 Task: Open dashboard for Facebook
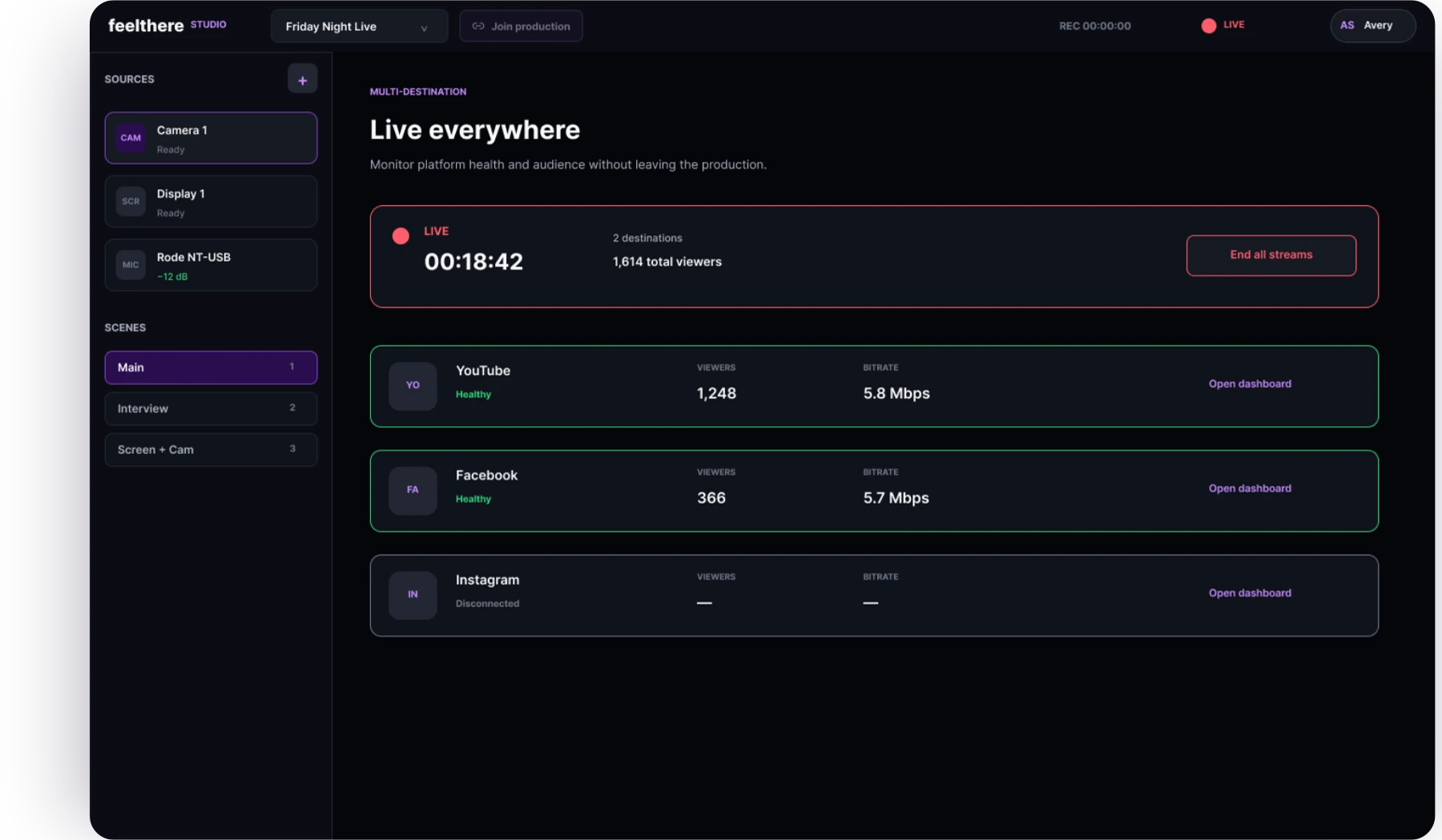point(1250,488)
